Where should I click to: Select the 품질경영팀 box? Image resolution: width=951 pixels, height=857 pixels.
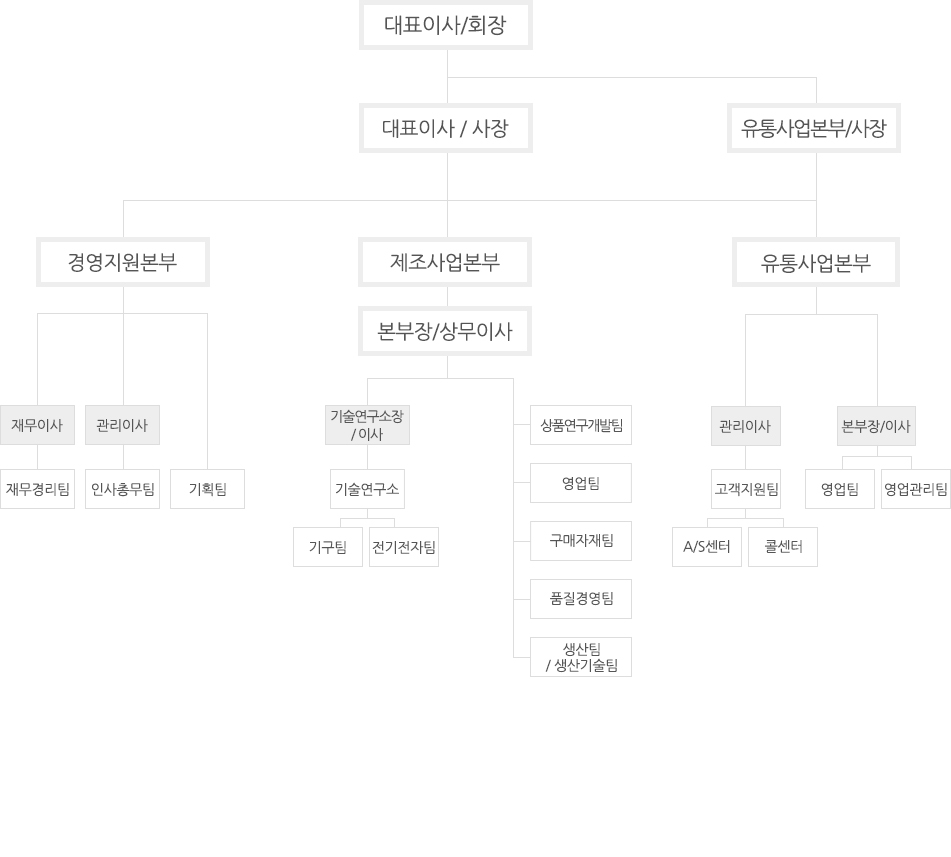581,599
